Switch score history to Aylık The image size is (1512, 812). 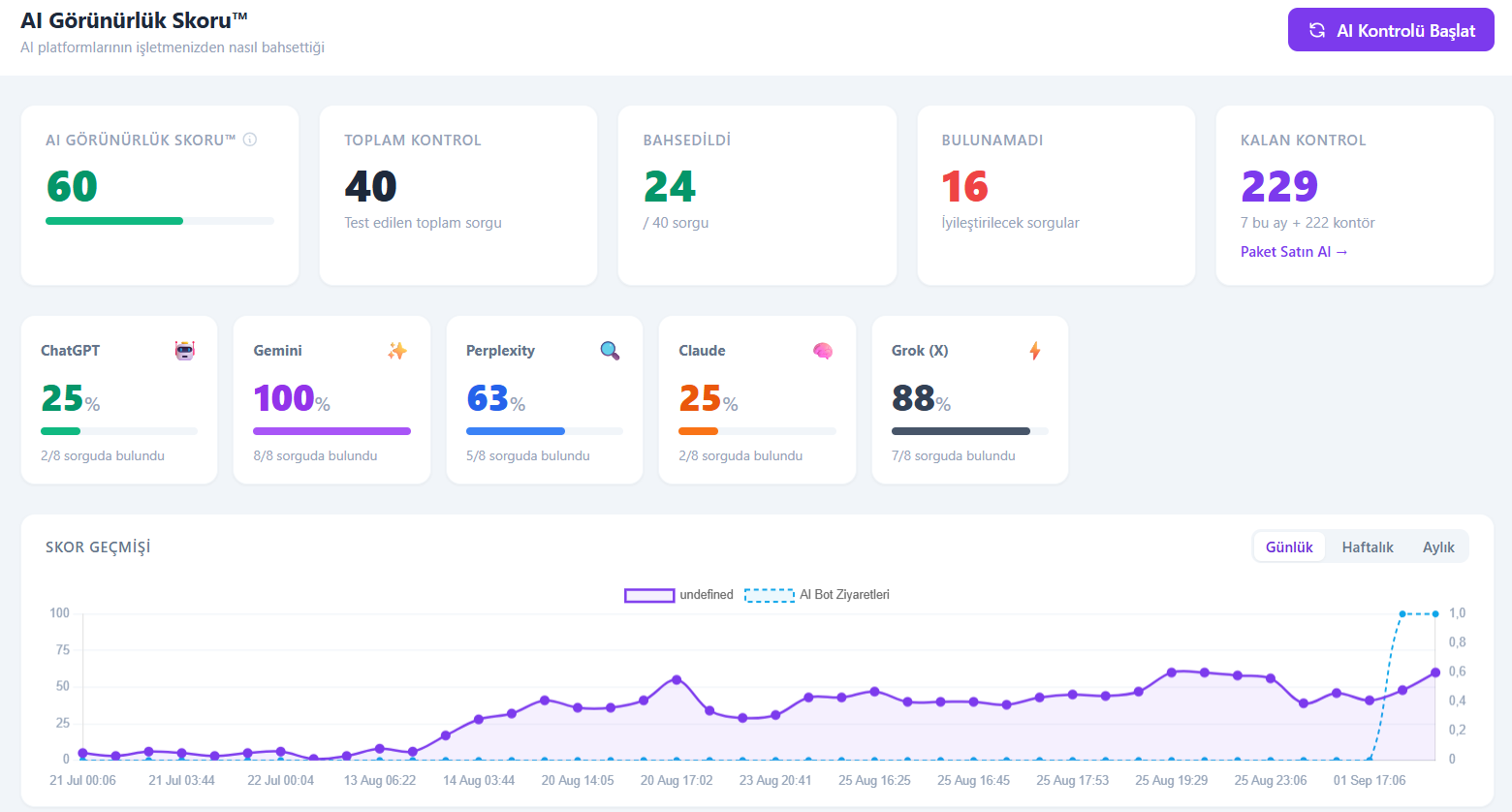point(1438,547)
